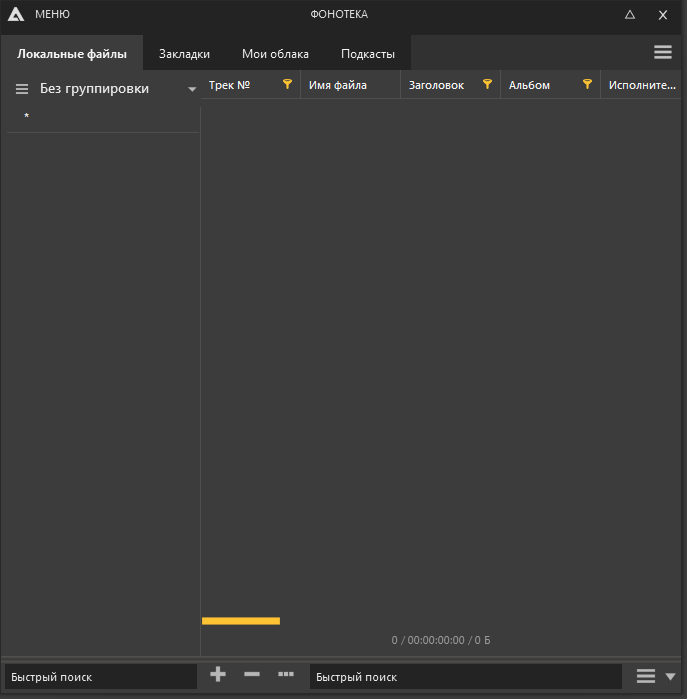The height and width of the screenshot is (699, 687).
Task: Click the plus icon to add files
Action: (x=218, y=675)
